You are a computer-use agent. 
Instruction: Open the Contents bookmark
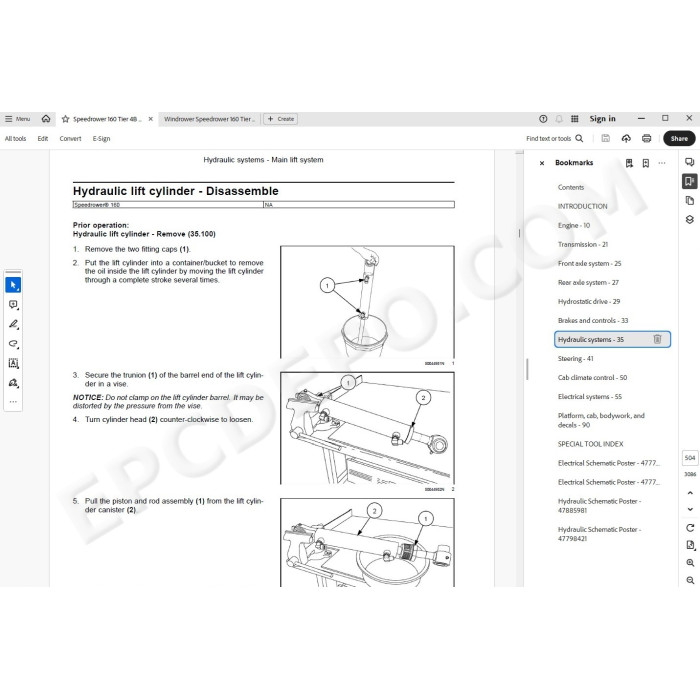[x=571, y=188]
